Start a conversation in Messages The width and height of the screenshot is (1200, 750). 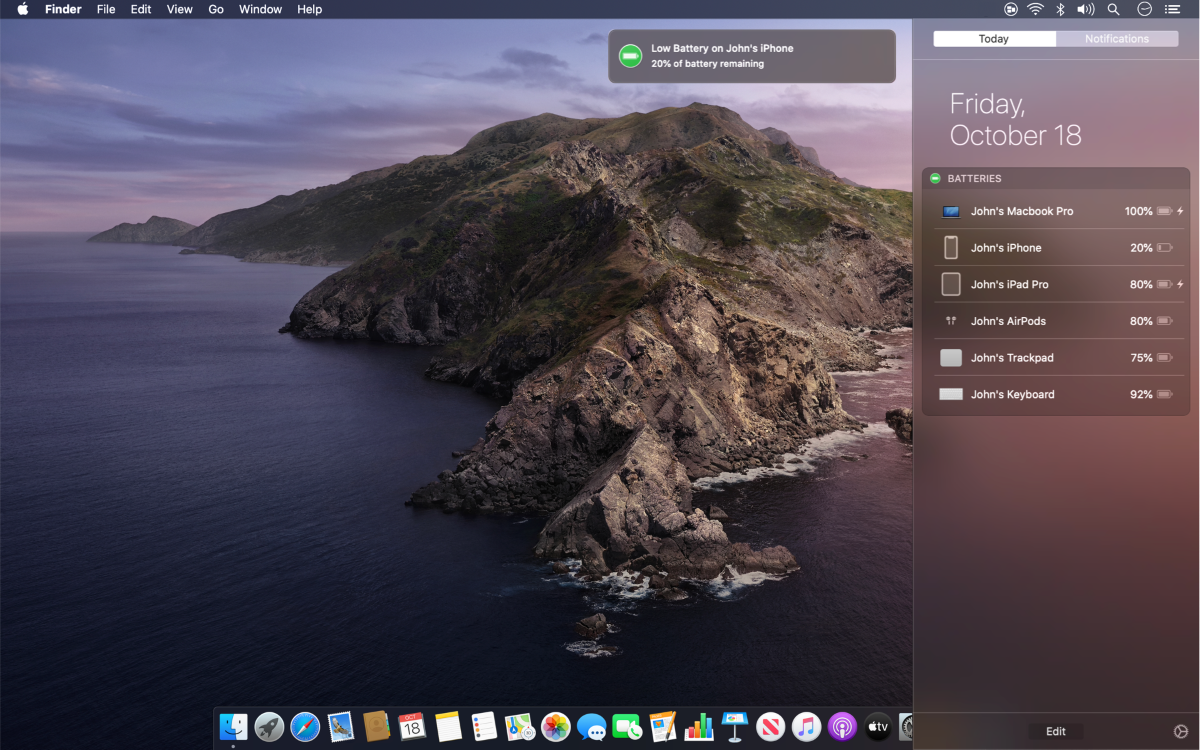pos(592,727)
